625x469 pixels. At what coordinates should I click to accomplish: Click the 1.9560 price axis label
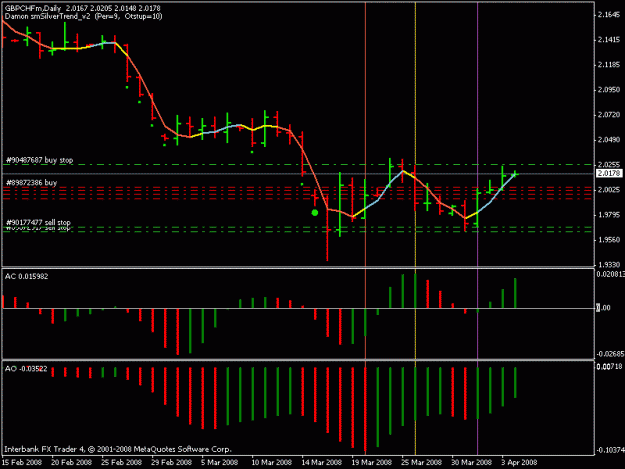click(x=609, y=239)
